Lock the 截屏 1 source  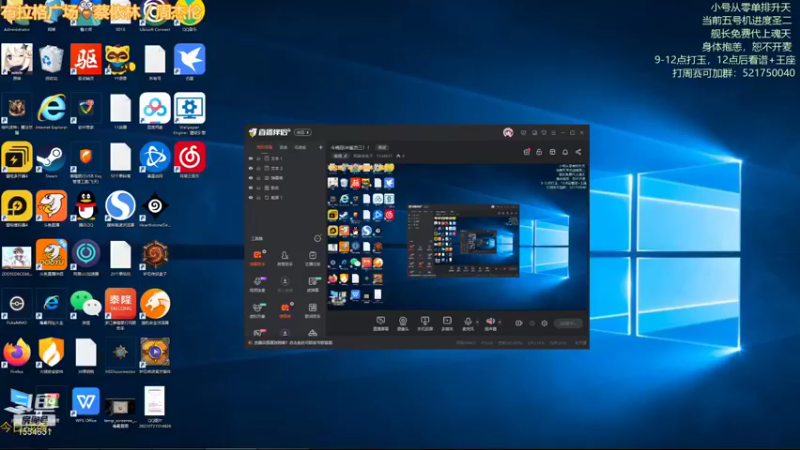[259, 197]
